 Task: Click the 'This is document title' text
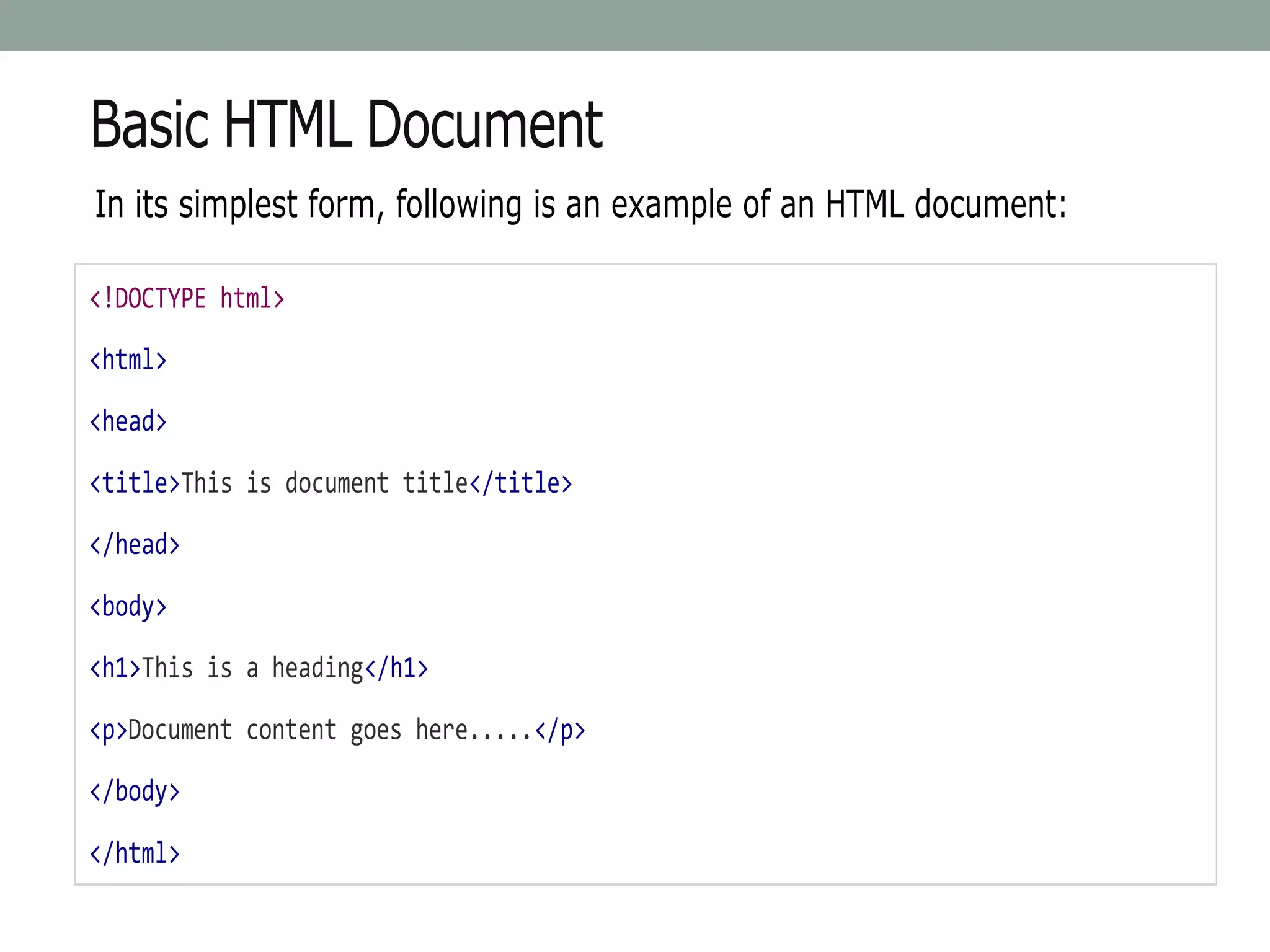tap(324, 483)
